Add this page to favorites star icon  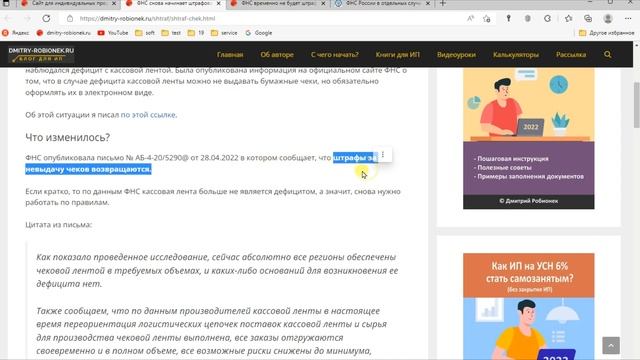487,18
